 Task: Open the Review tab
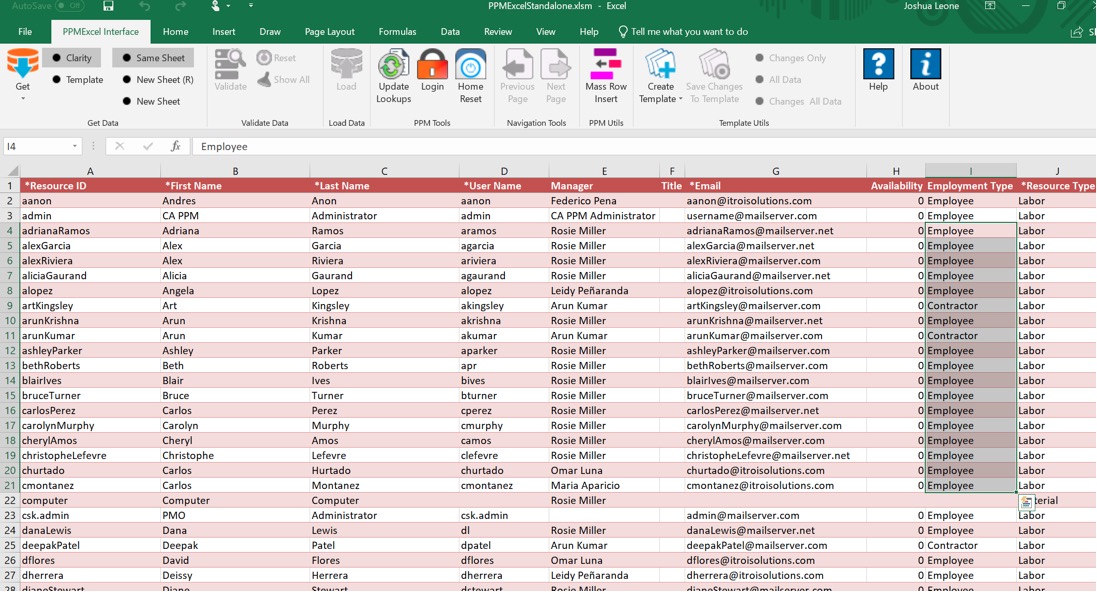pos(497,32)
